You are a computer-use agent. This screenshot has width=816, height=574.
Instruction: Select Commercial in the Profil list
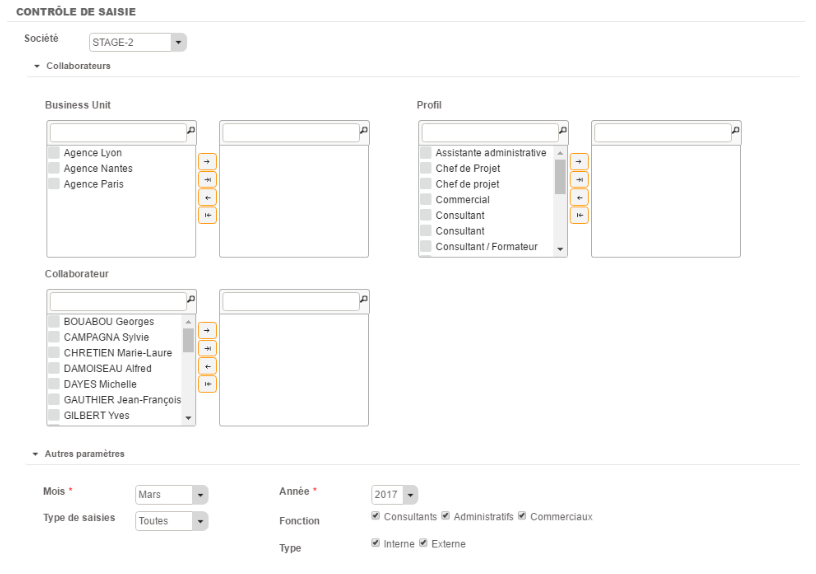click(x=462, y=200)
